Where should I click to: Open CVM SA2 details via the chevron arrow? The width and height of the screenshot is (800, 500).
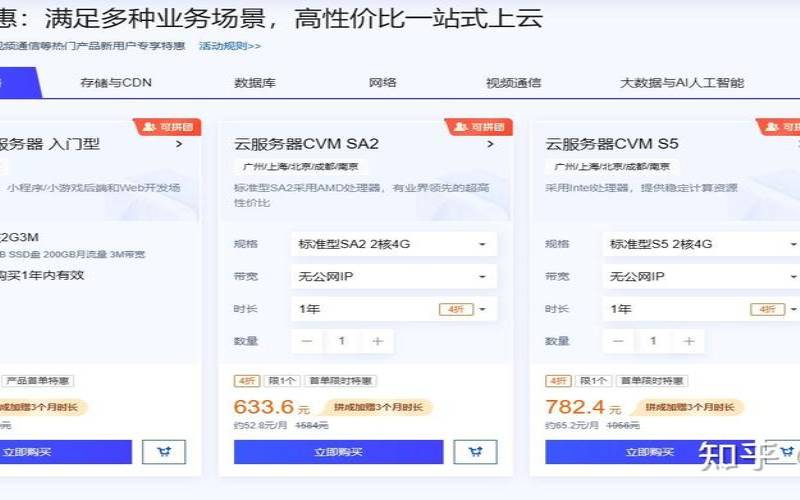tap(490, 144)
